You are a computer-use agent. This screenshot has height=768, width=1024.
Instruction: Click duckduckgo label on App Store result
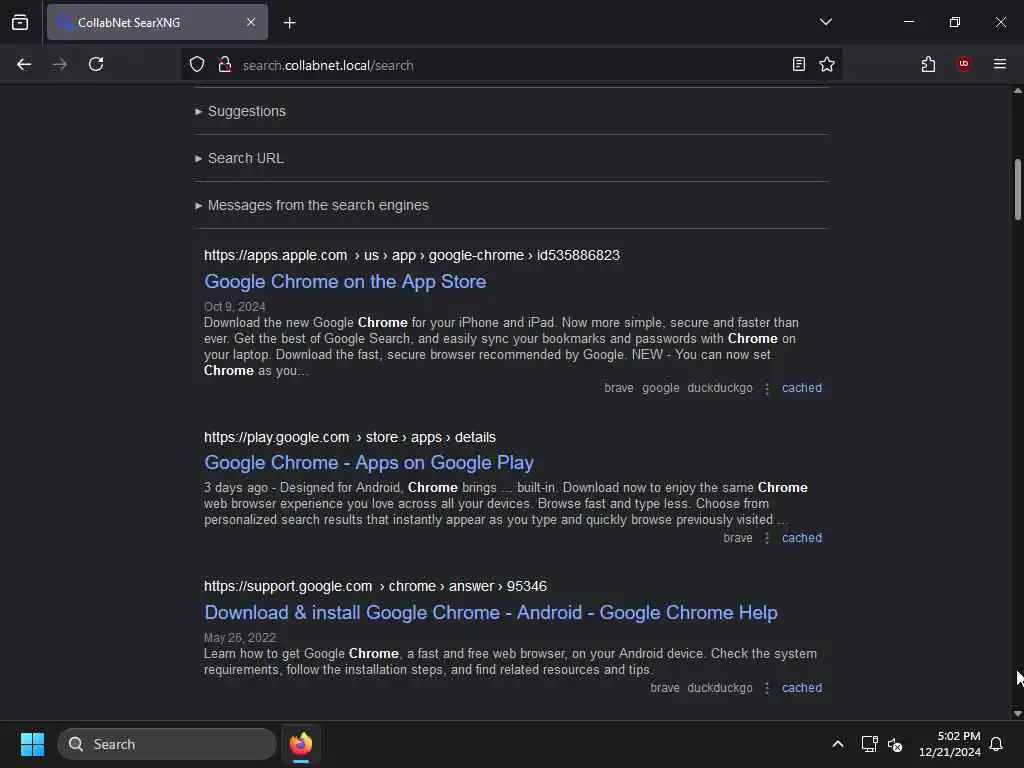click(x=720, y=388)
